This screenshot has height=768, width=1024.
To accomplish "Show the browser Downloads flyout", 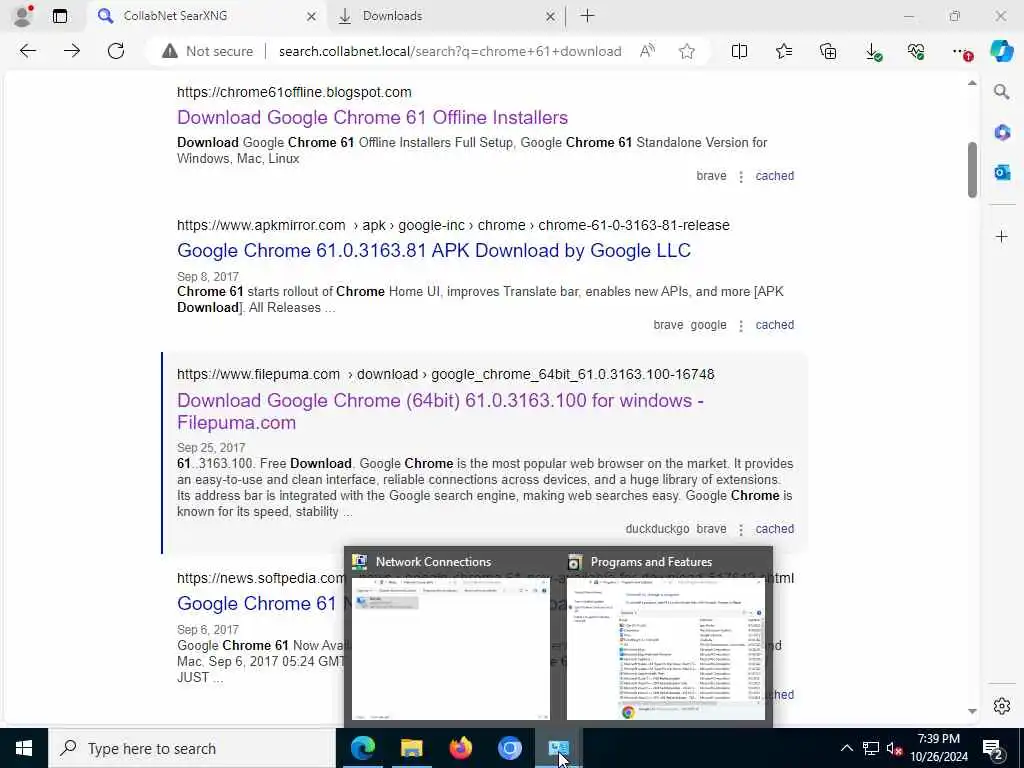I will coord(873,52).
